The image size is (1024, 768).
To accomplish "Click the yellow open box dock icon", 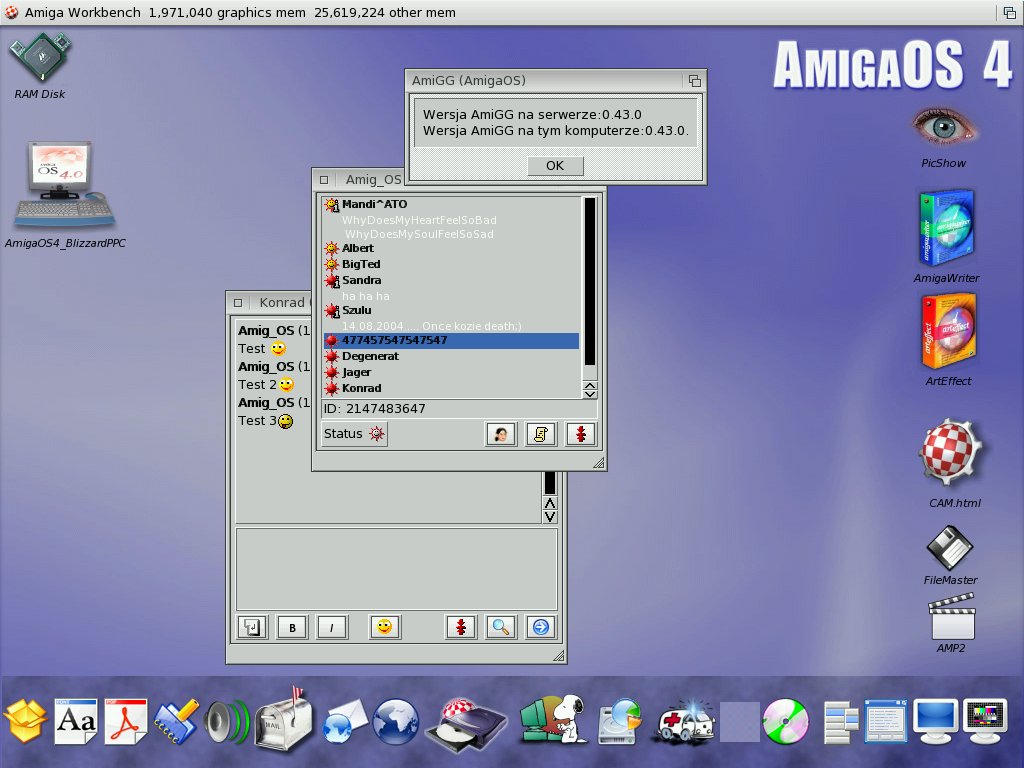I will click(25, 721).
